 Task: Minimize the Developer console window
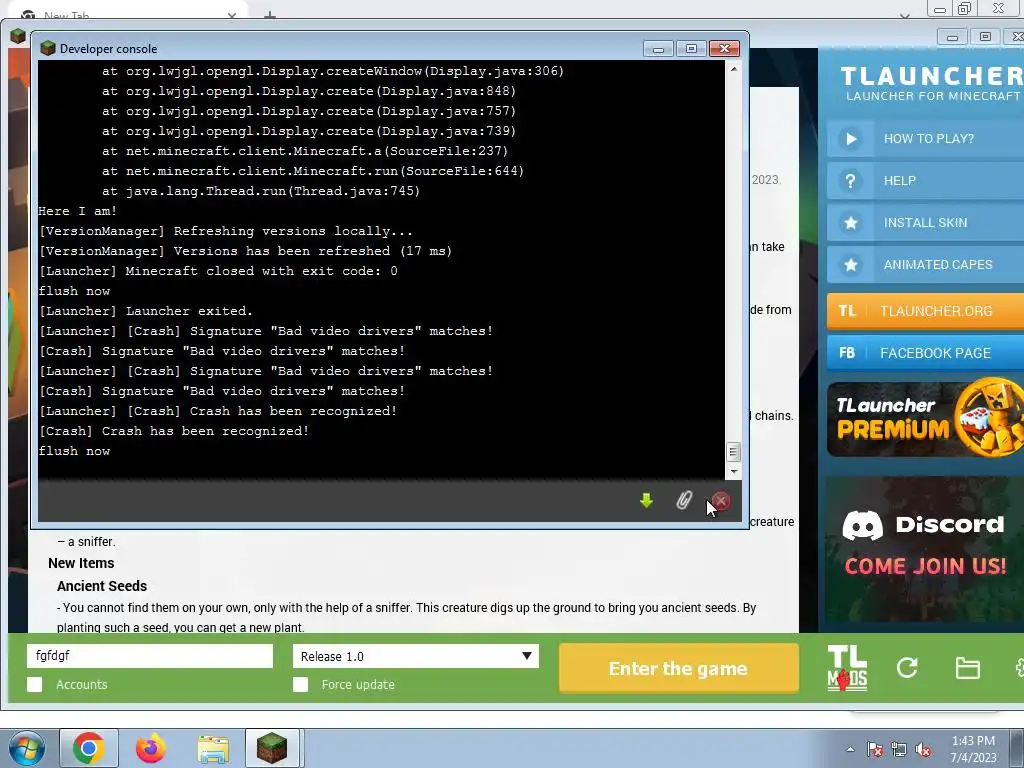tap(658, 49)
